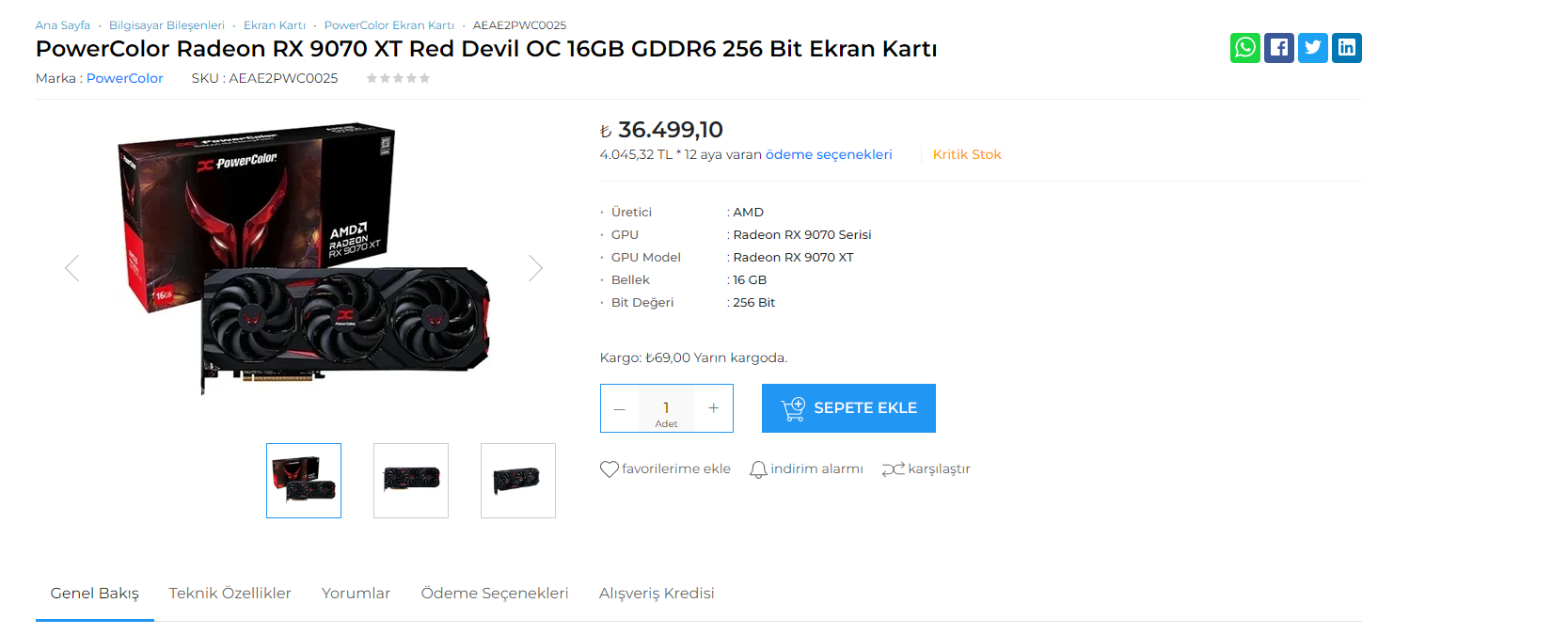Select second product thumbnail image
Viewport: 1568px width, 635px height.
(x=411, y=481)
